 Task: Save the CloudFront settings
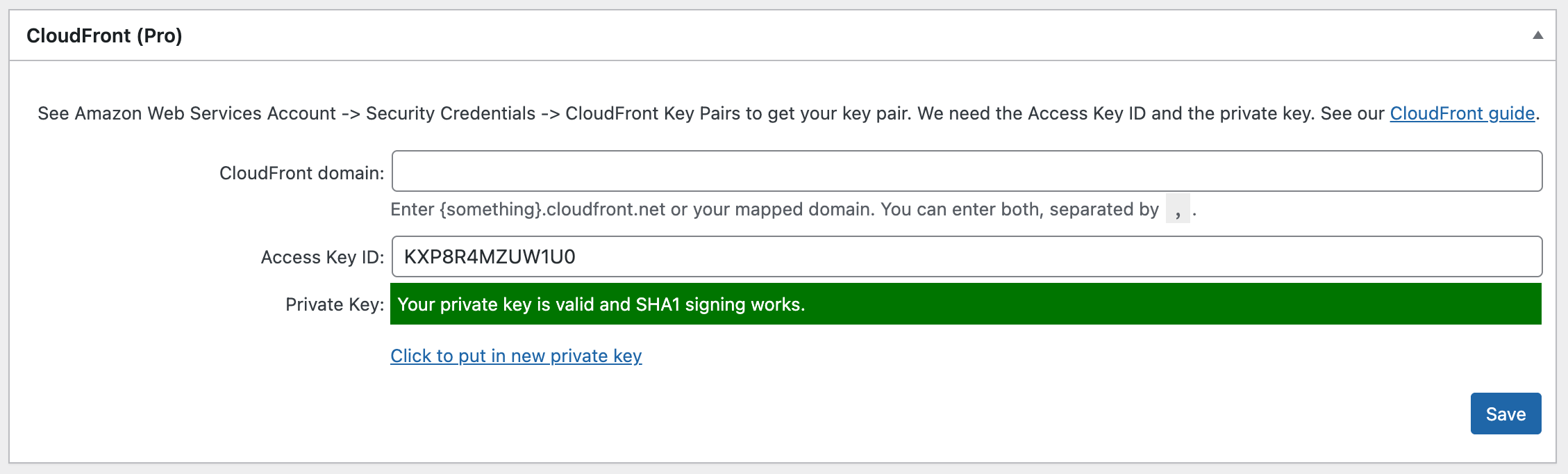pyautogui.click(x=1506, y=414)
